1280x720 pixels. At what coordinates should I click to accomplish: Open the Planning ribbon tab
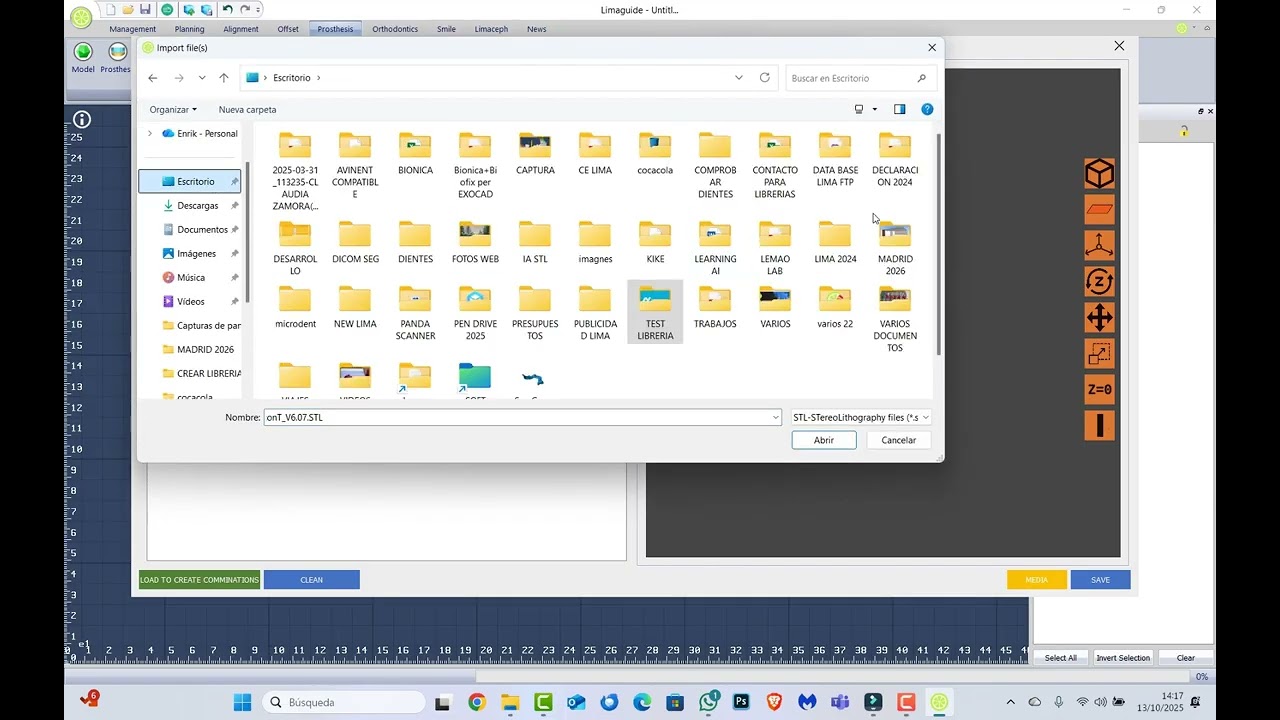(189, 29)
